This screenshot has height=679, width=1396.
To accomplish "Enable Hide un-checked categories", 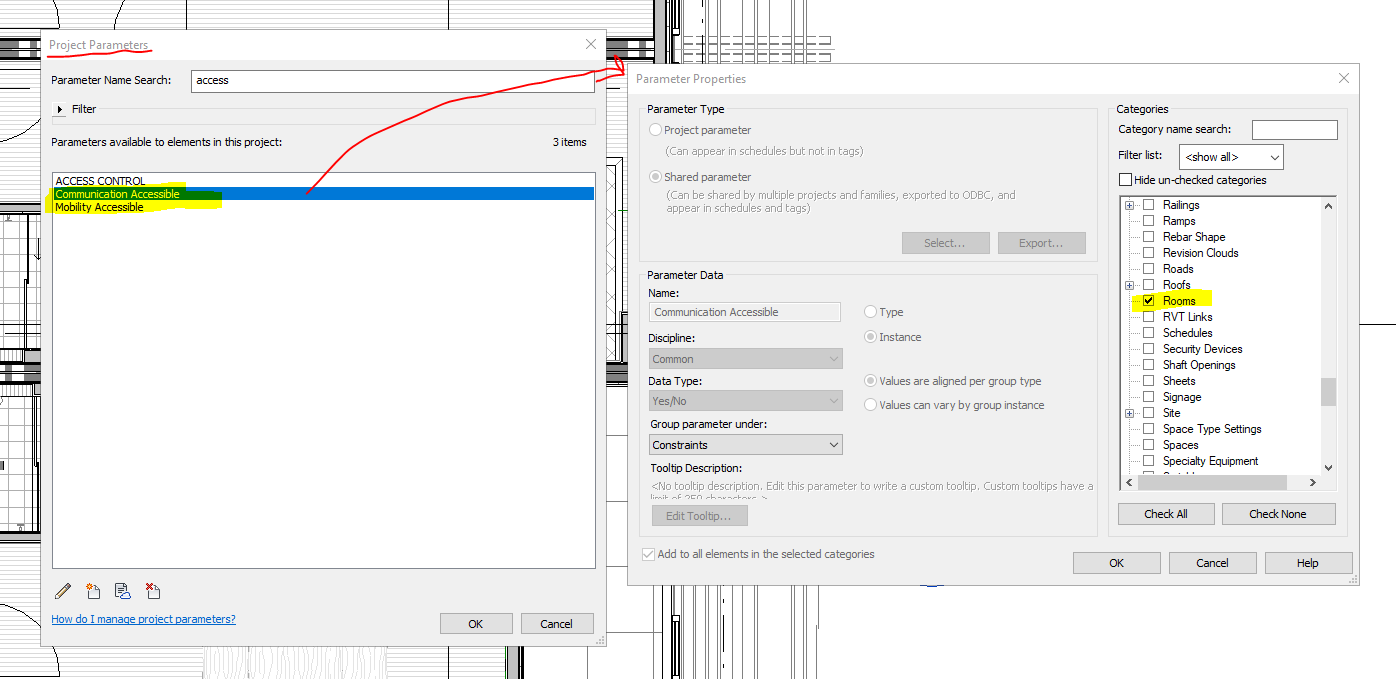I will [1124, 179].
